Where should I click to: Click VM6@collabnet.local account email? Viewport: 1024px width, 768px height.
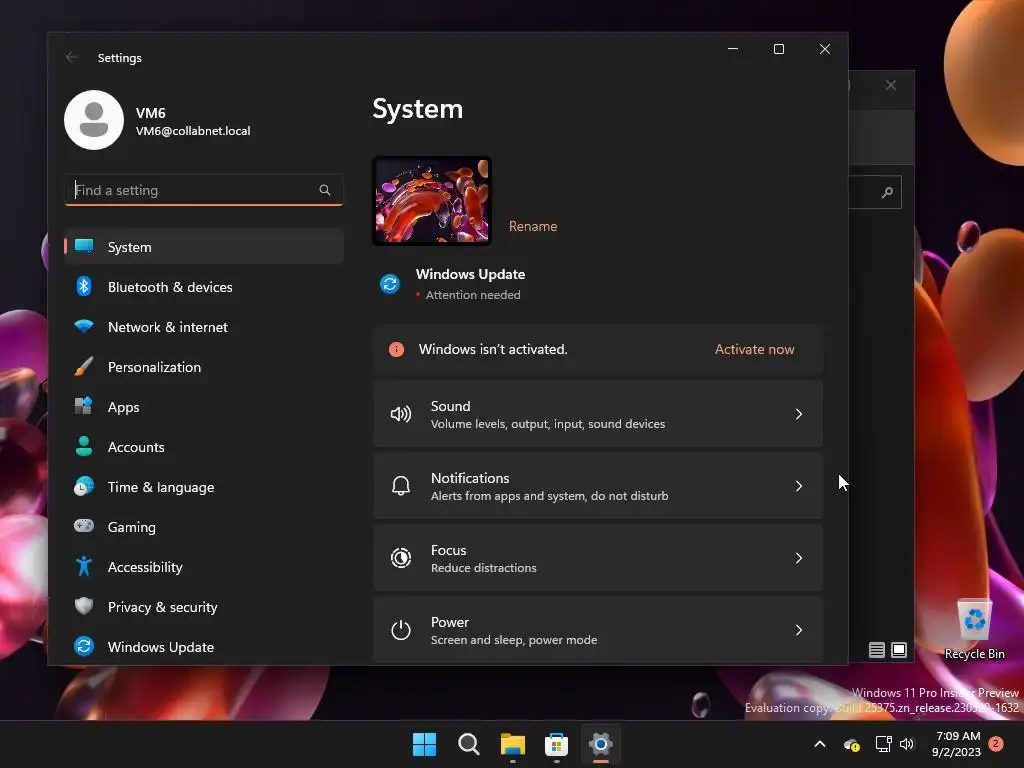point(193,131)
